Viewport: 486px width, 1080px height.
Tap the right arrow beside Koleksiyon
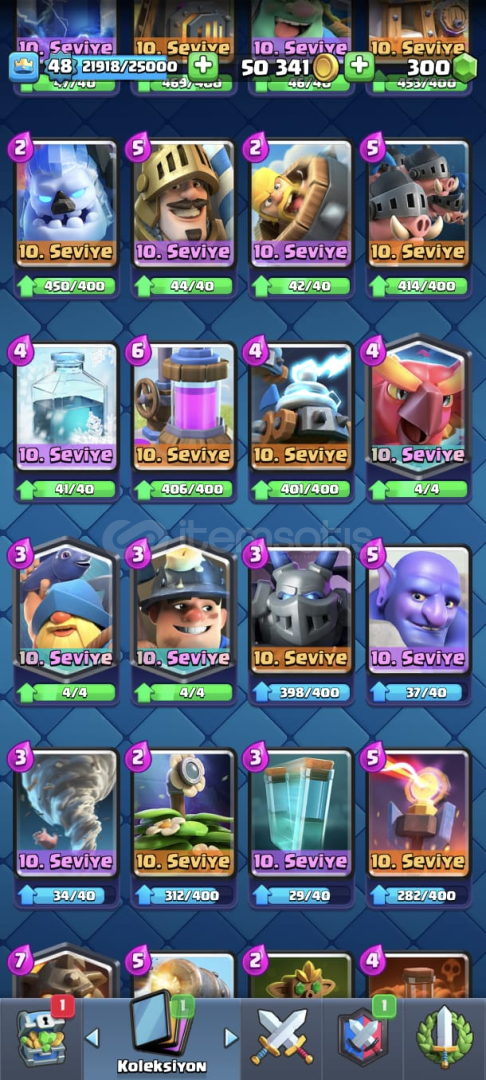tap(231, 1037)
